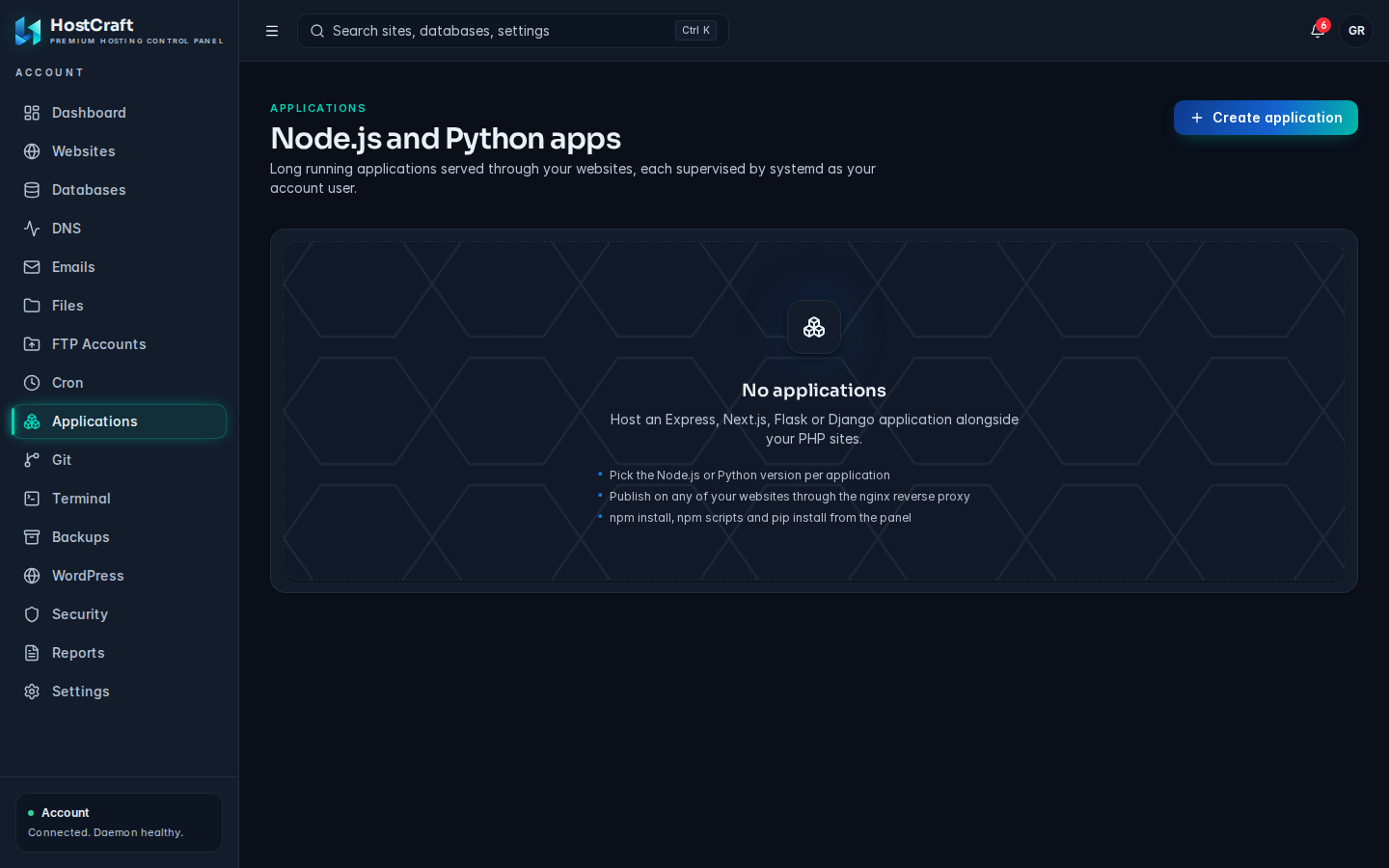
Task: Click the Git branch icon in sidebar
Action: [32, 460]
